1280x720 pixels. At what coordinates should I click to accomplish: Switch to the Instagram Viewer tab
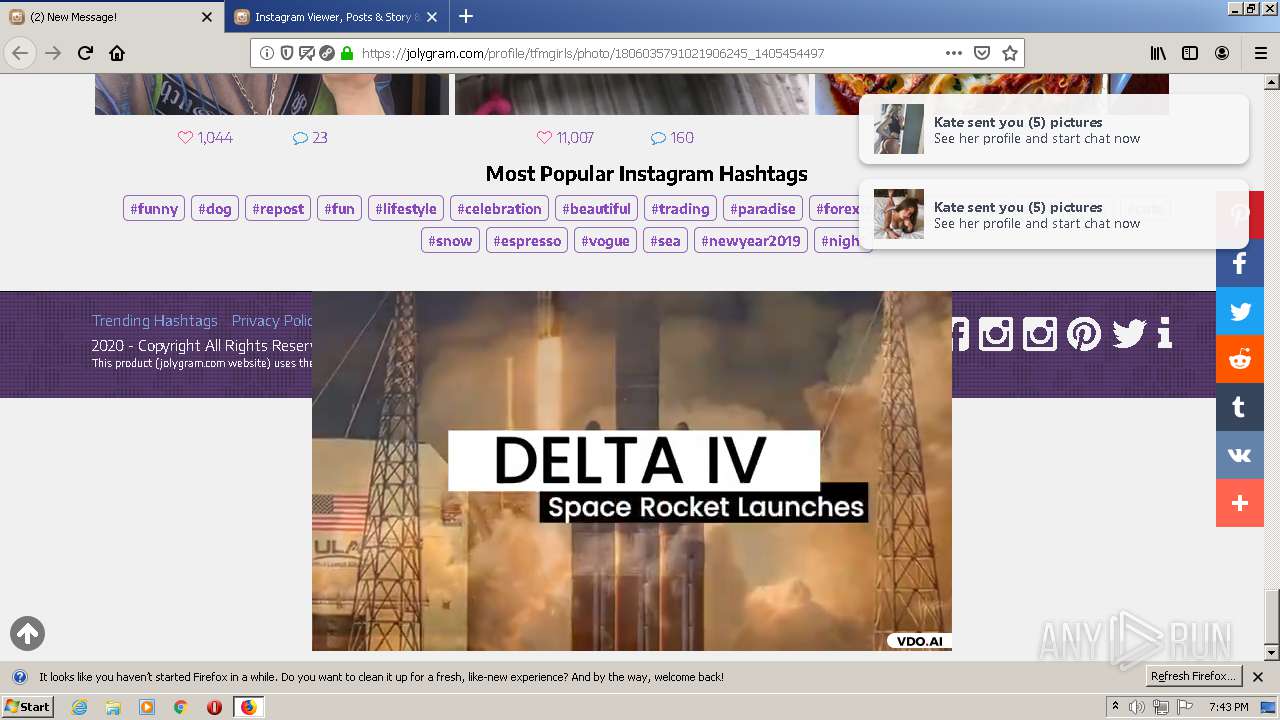[336, 17]
